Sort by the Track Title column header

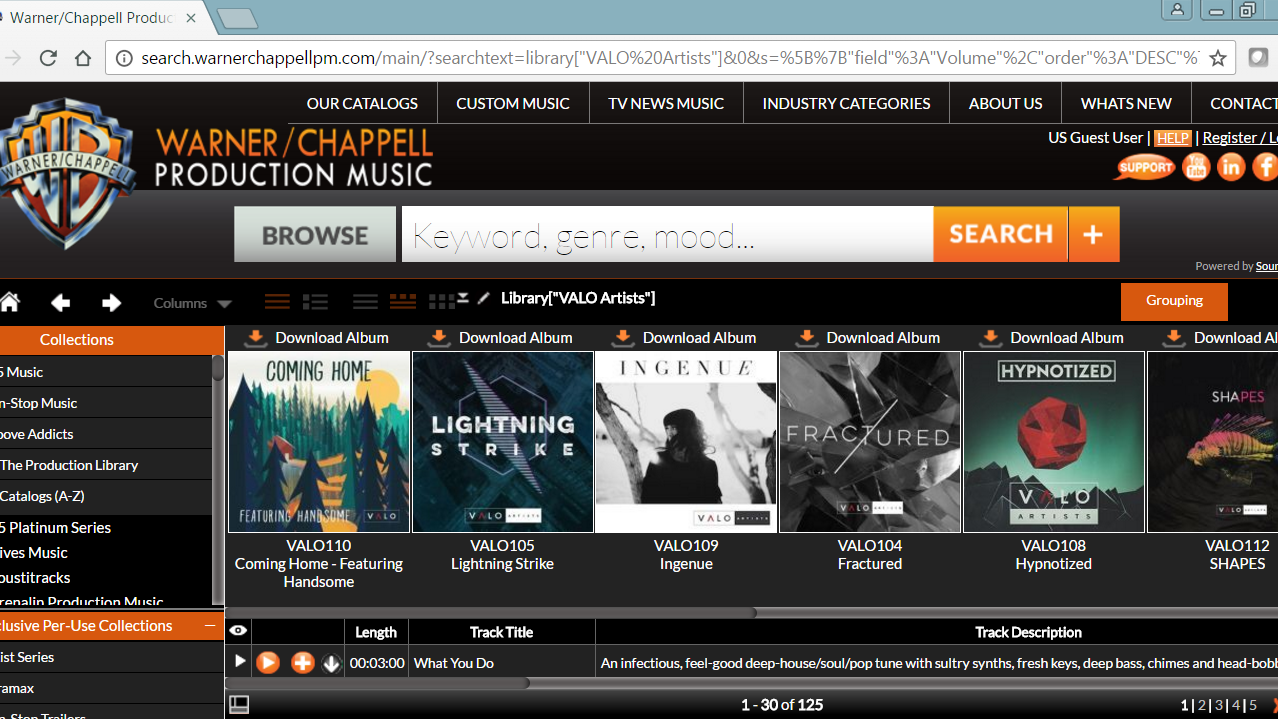(501, 632)
